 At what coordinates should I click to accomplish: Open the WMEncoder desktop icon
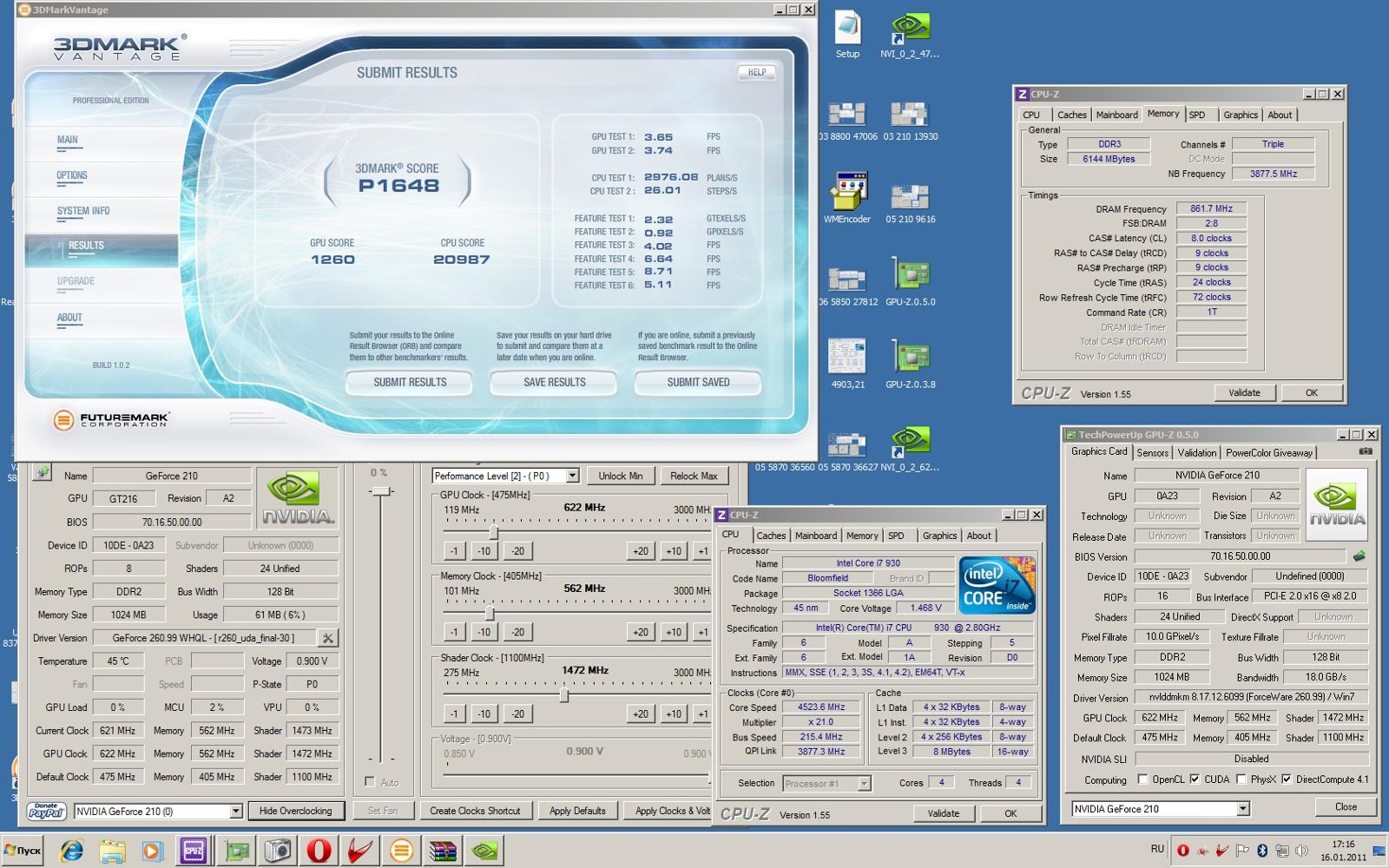tap(847, 199)
